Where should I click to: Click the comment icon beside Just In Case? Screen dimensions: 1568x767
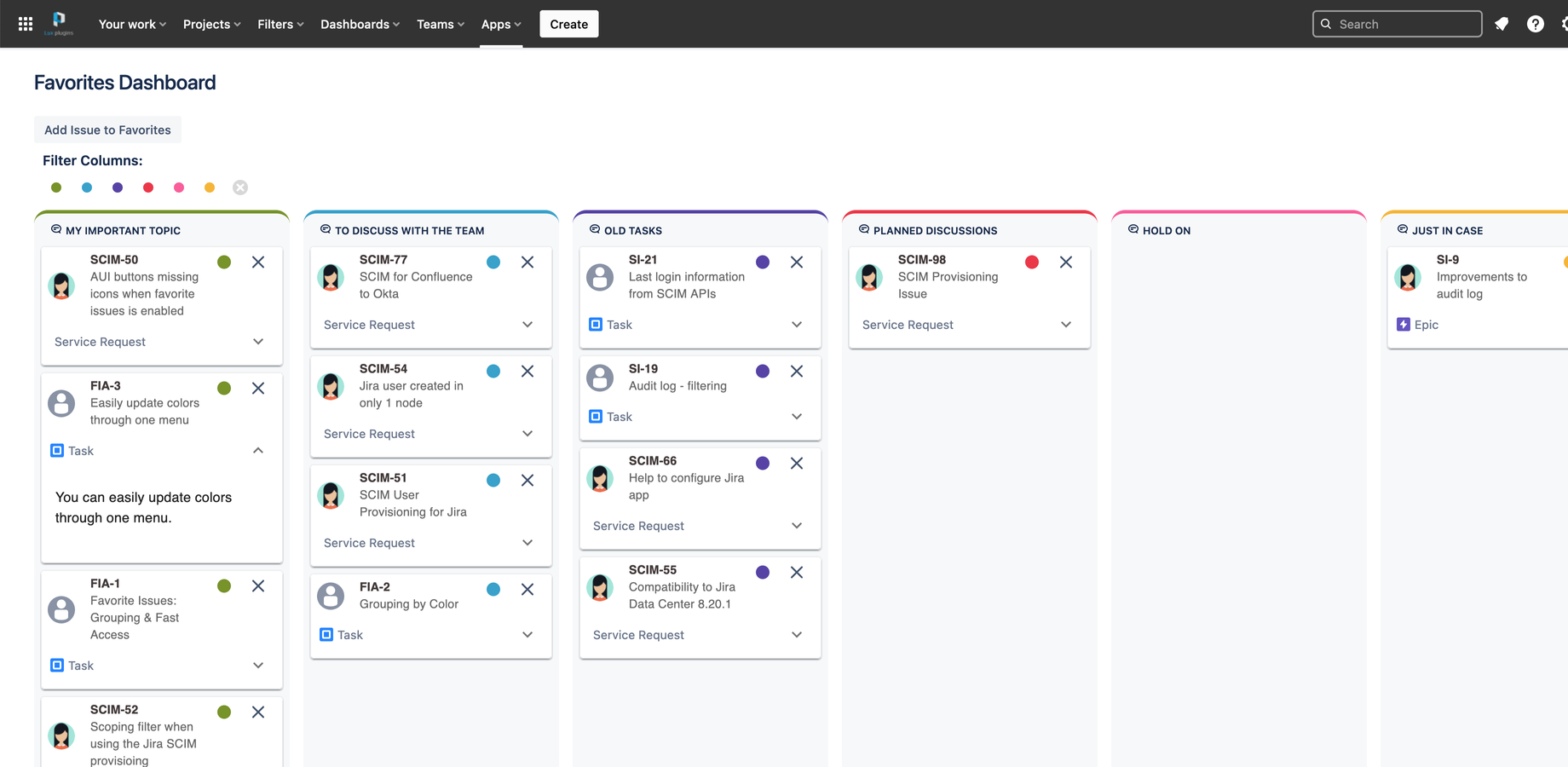[1403, 229]
